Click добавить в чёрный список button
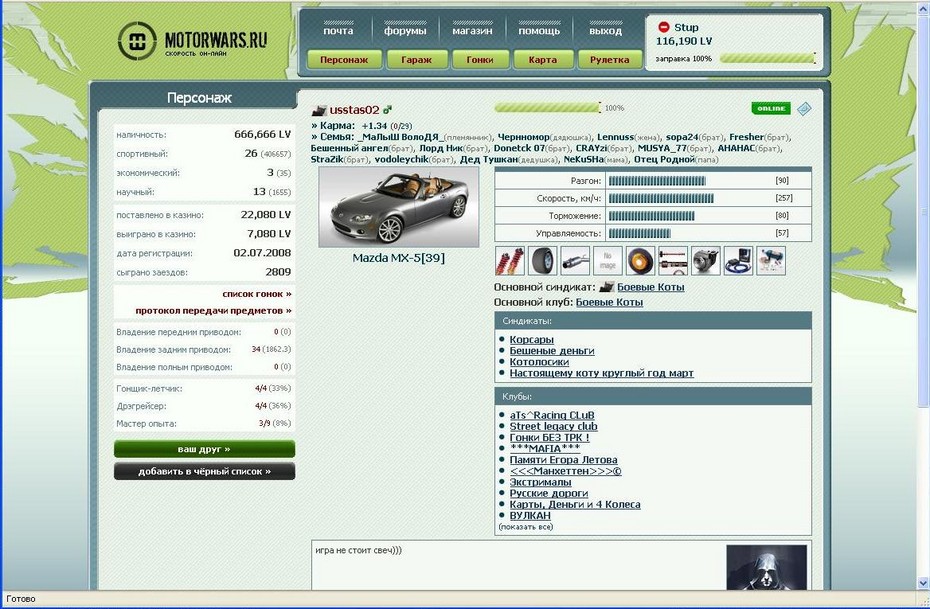The image size is (930, 609). pos(204,471)
